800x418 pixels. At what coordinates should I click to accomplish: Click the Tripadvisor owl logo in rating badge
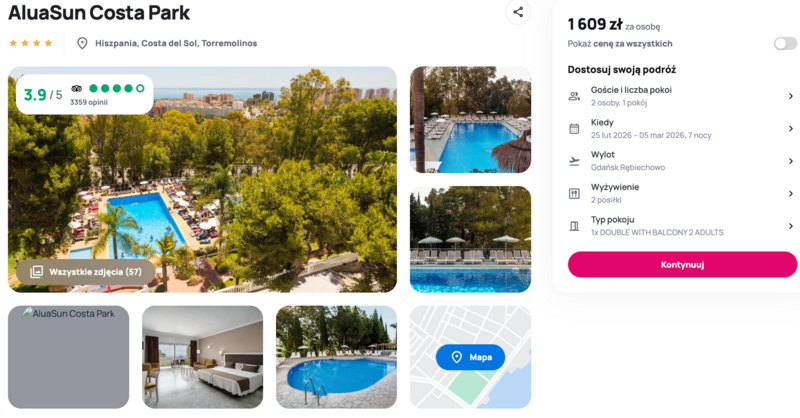pos(77,88)
